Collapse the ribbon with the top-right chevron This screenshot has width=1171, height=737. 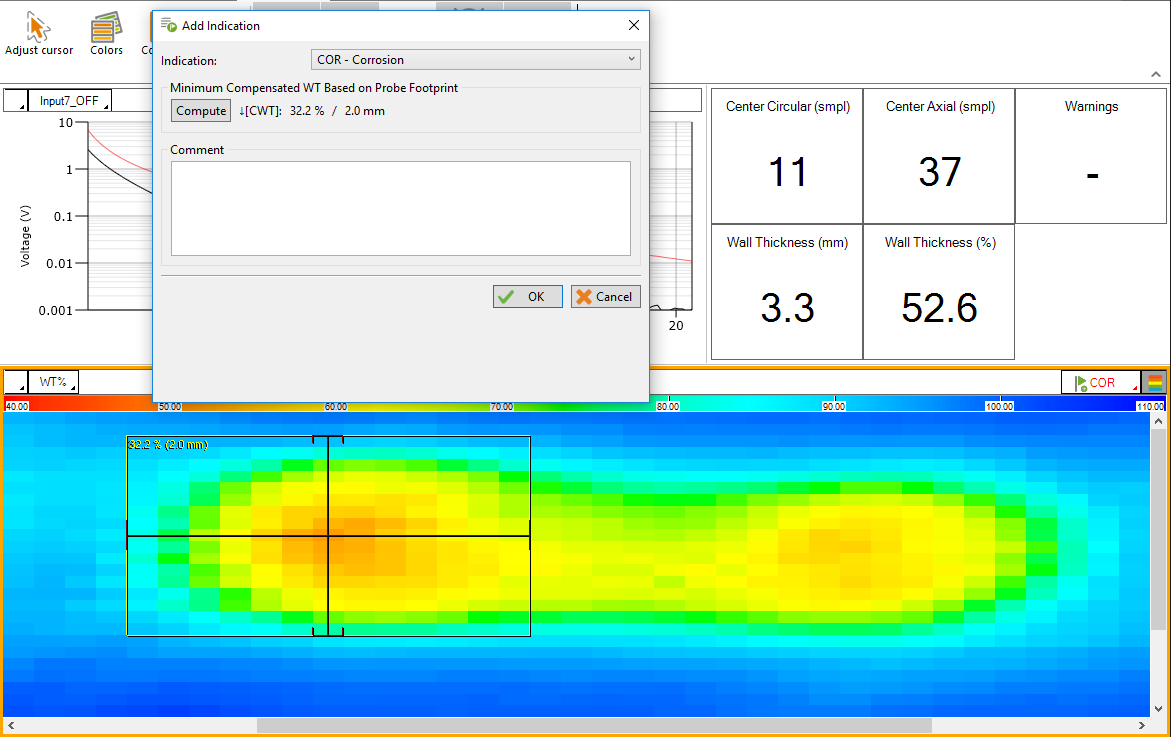tap(1155, 75)
